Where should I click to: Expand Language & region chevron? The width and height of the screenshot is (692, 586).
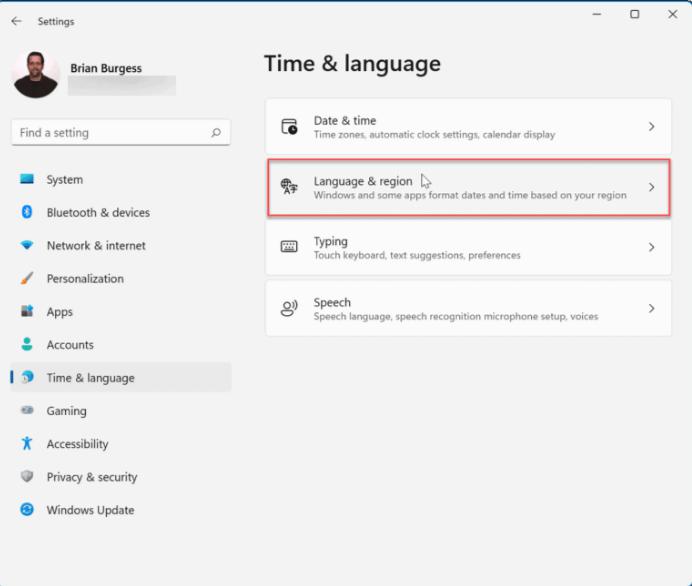[651, 187]
